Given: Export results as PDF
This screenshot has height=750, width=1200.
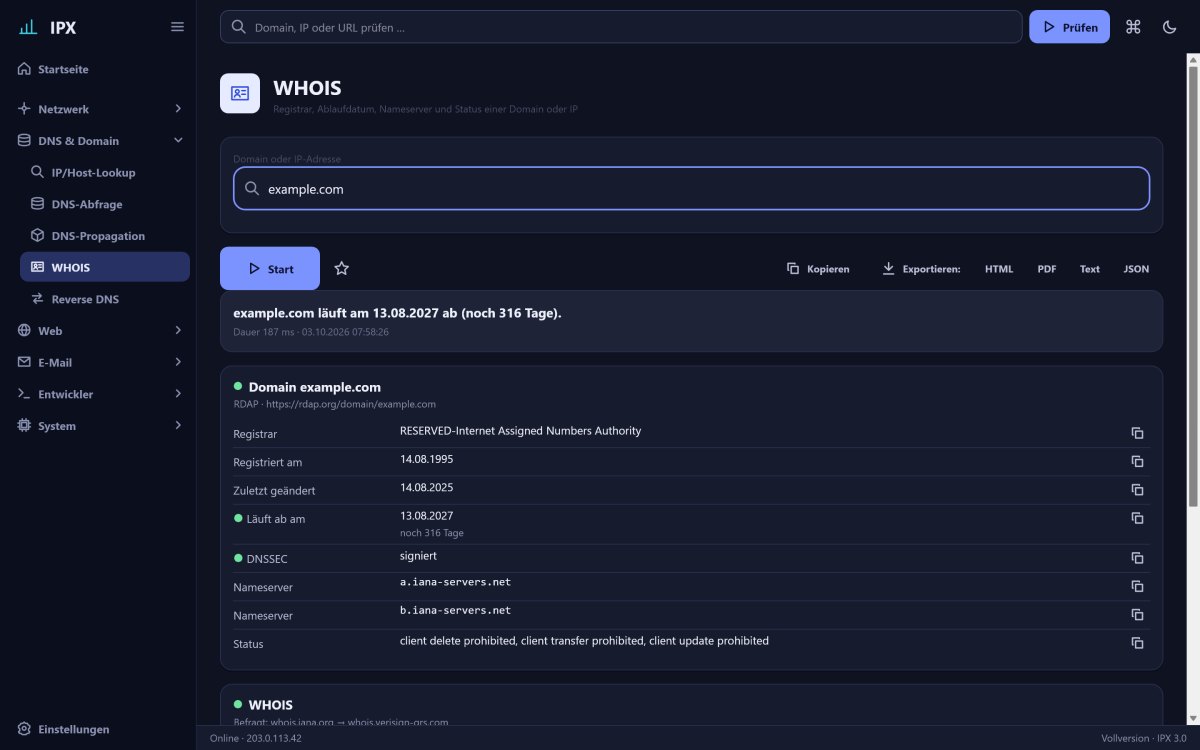Looking at the screenshot, I should pos(1047,269).
